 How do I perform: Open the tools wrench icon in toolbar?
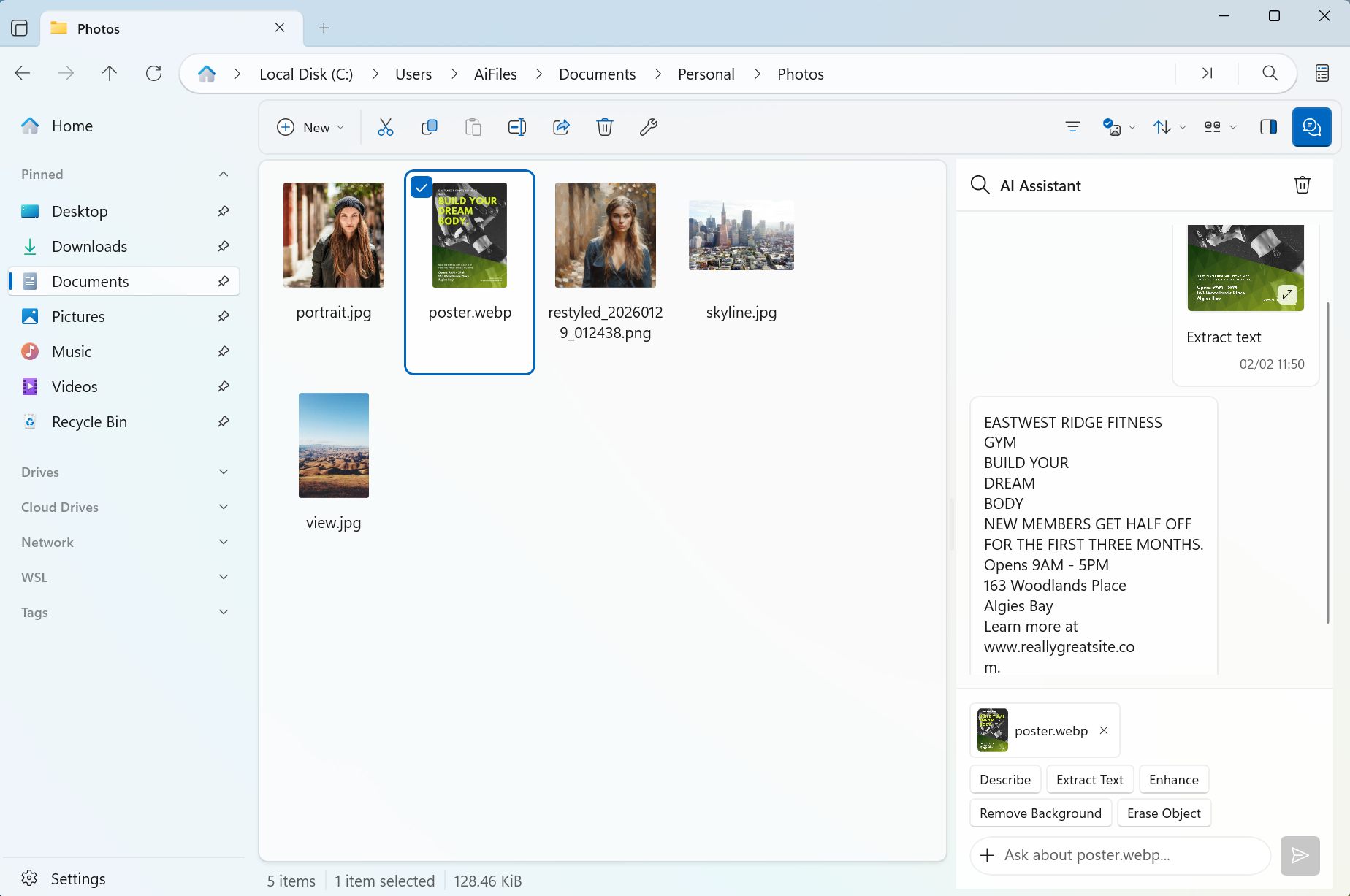(x=649, y=126)
